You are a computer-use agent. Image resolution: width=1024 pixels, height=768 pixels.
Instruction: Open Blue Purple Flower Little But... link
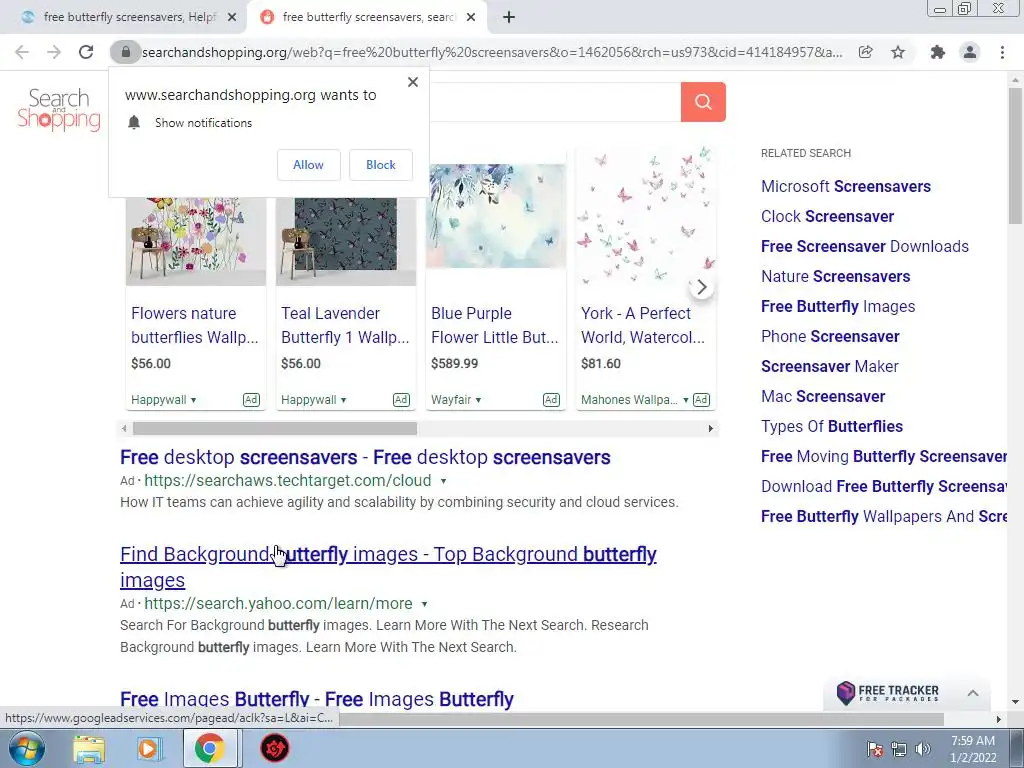pyautogui.click(x=494, y=325)
